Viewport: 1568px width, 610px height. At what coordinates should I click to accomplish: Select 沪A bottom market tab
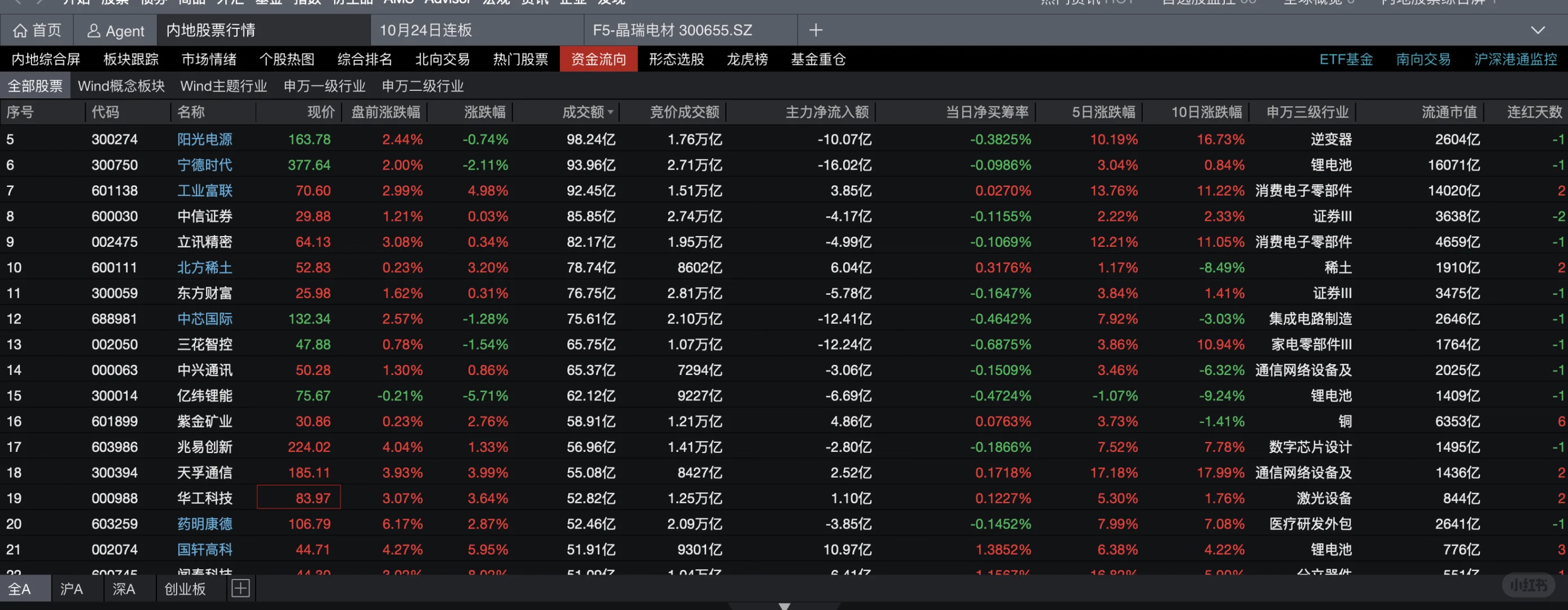coord(71,589)
